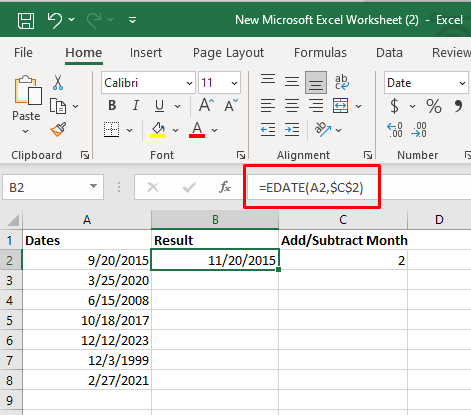Toggle Bottom Align button

coord(316,82)
